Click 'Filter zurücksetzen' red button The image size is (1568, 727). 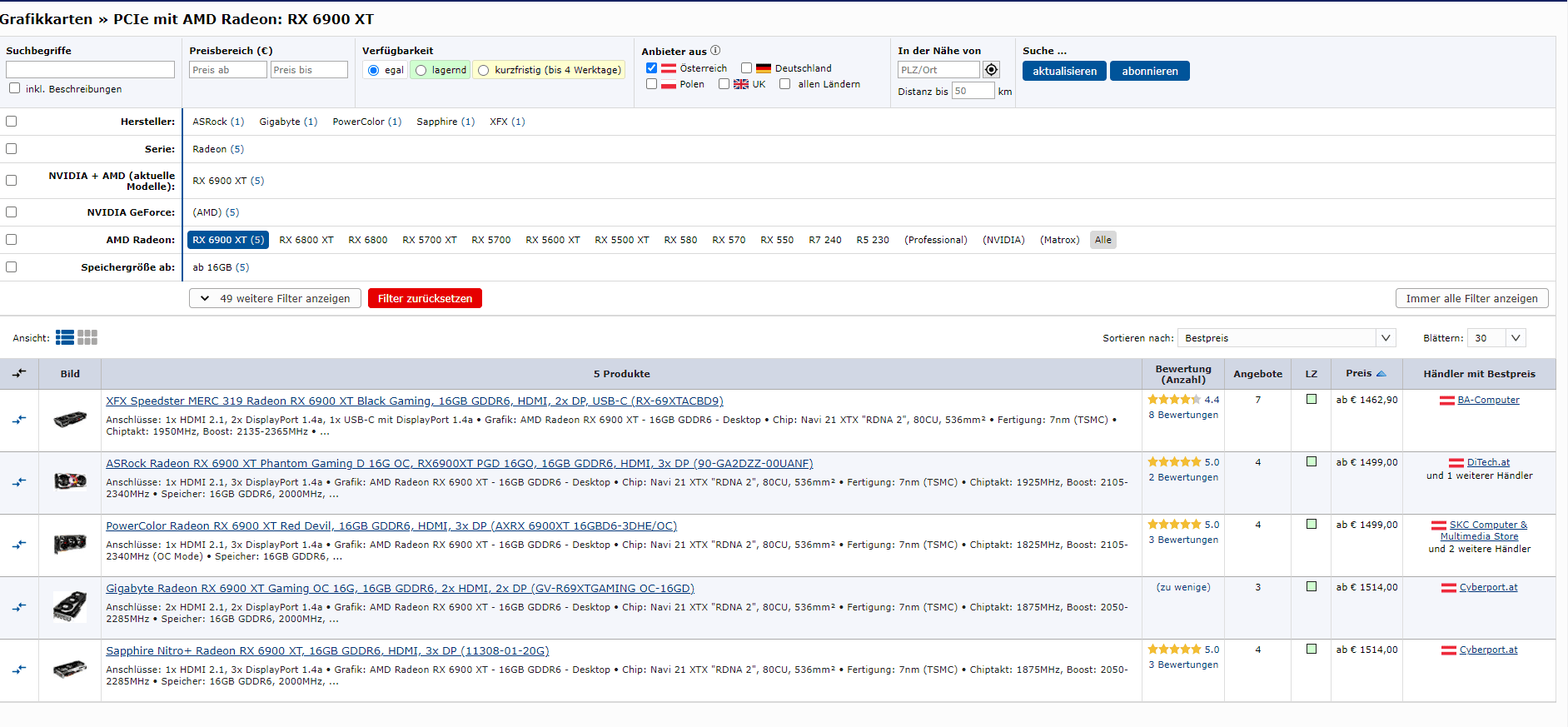click(x=425, y=298)
